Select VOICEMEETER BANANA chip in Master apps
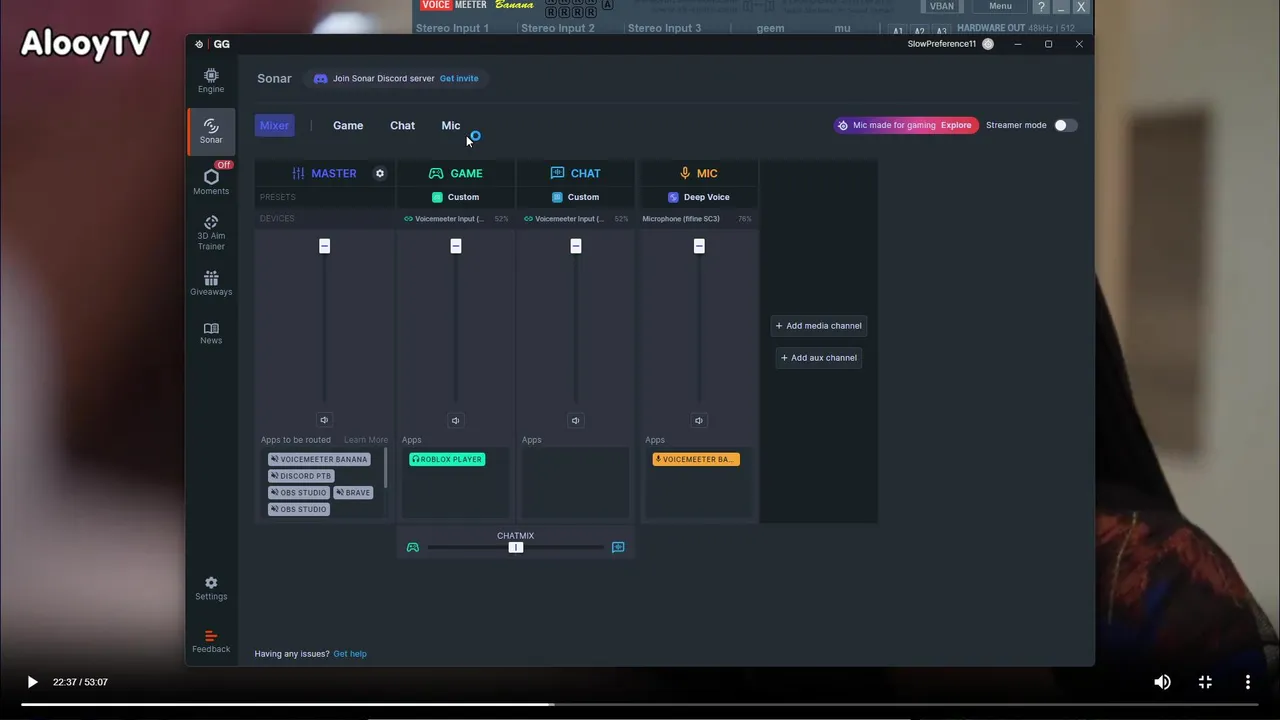The width and height of the screenshot is (1280, 720). pyautogui.click(x=319, y=459)
